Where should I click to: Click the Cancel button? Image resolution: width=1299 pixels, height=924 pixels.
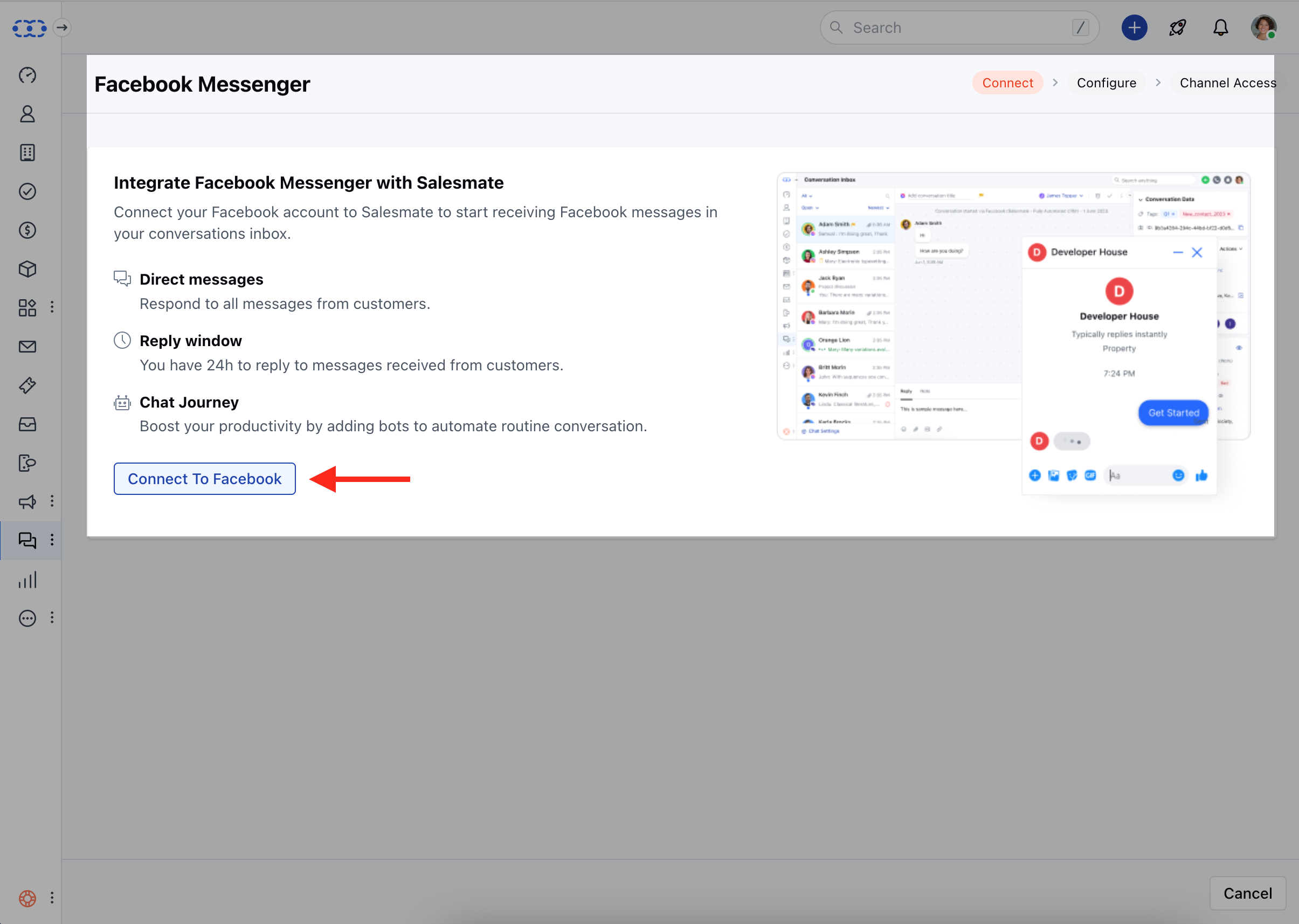pyautogui.click(x=1247, y=893)
